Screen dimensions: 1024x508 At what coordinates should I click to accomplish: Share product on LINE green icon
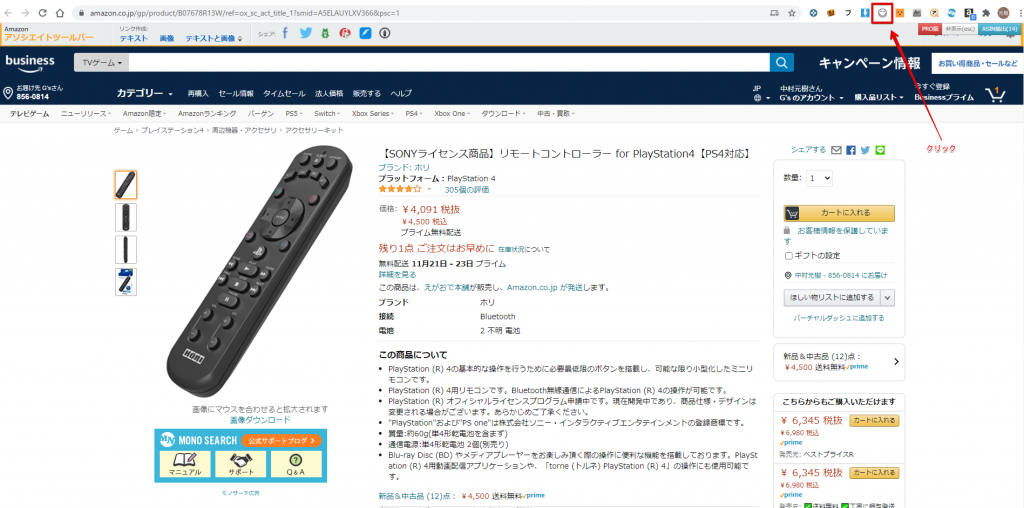(880, 150)
